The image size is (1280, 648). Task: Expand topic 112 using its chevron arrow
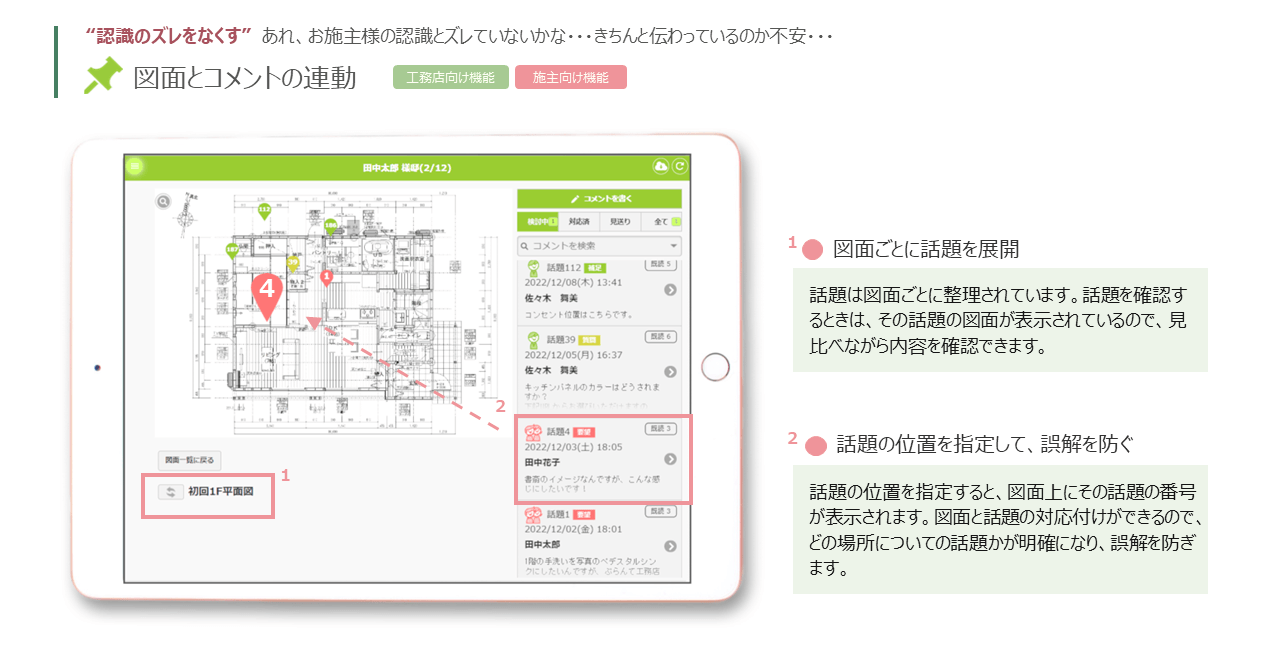670,290
